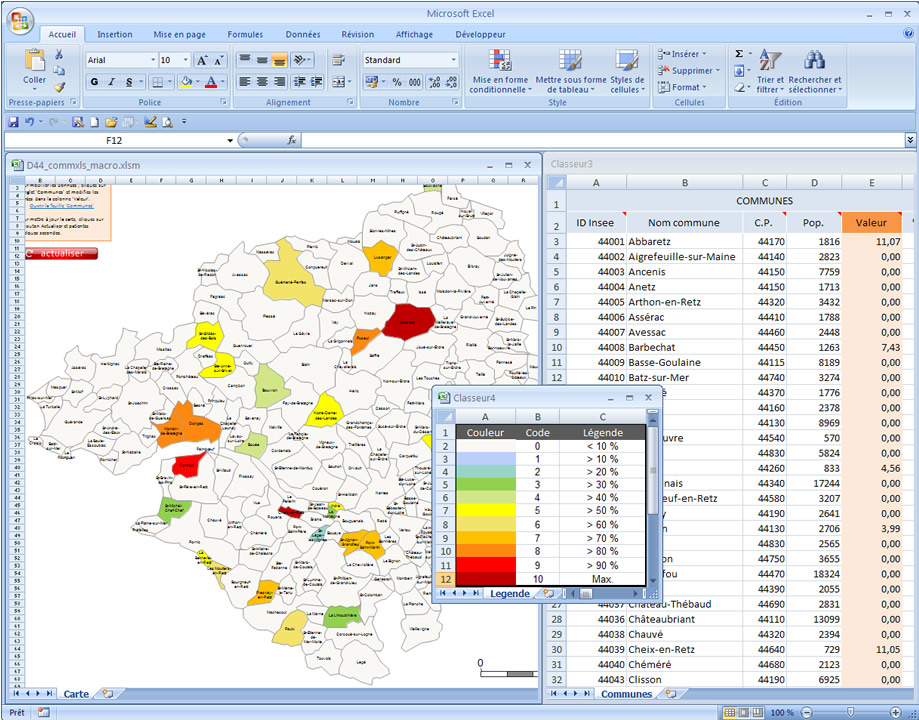Apply the red font color A
The height and width of the screenshot is (720, 919).
click(x=212, y=82)
